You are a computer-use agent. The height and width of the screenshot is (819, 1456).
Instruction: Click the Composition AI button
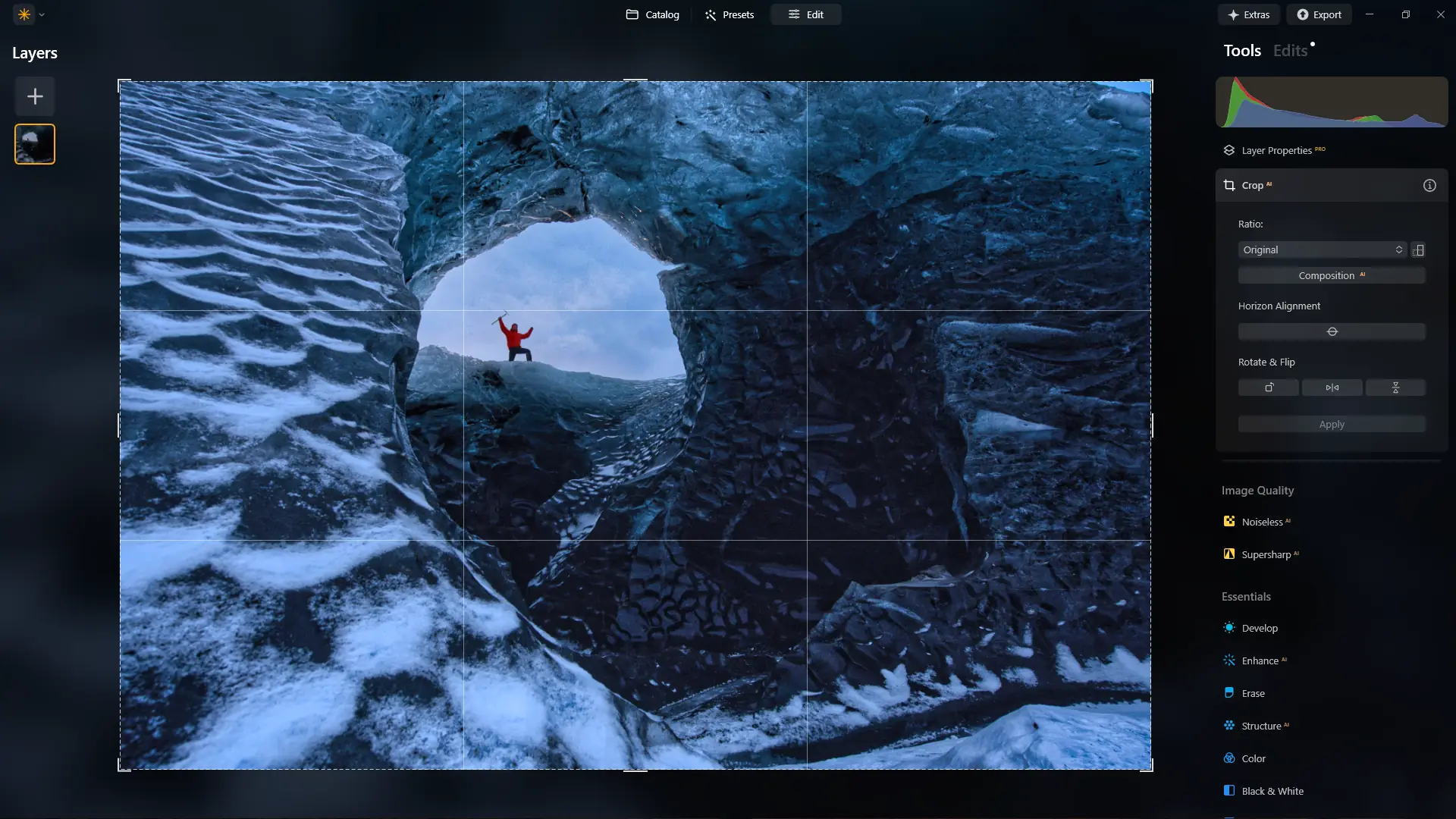[1332, 275]
